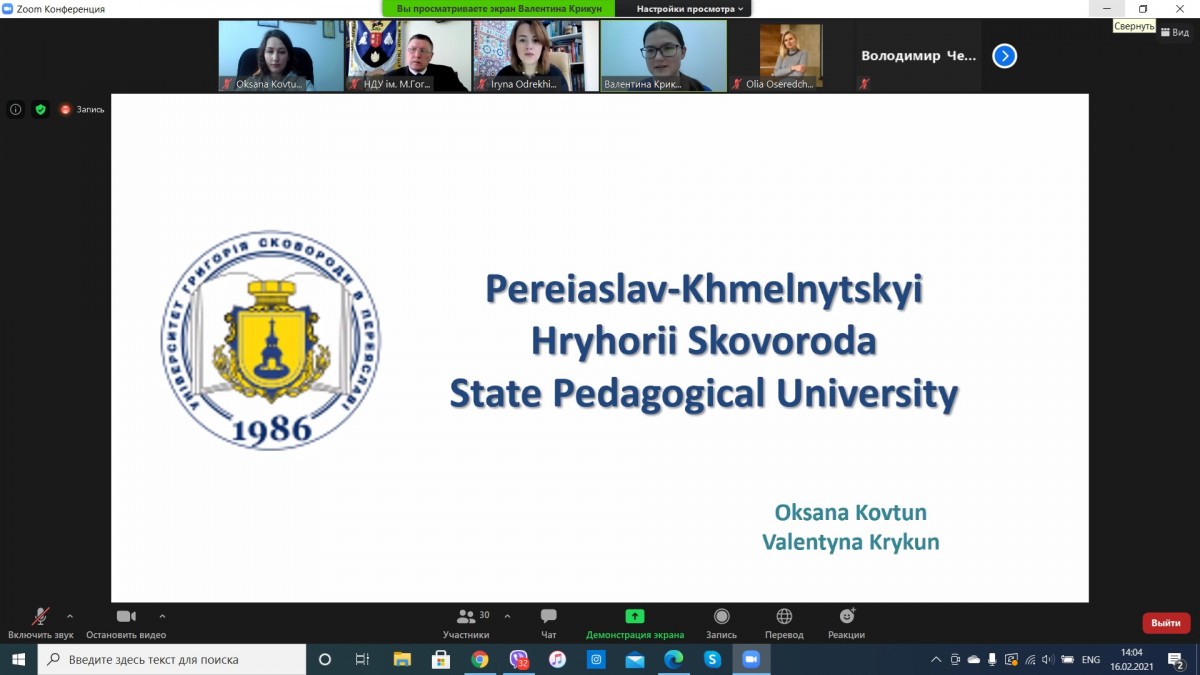Show hidden system tray icons
The image size is (1200, 675).
pyautogui.click(x=936, y=659)
